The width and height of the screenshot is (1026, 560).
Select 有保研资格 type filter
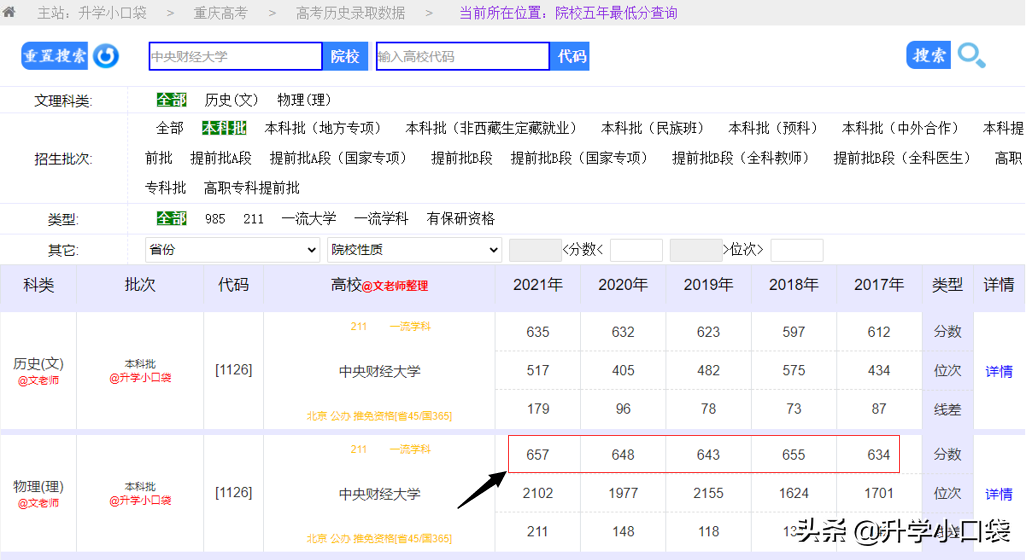pyautogui.click(x=461, y=219)
